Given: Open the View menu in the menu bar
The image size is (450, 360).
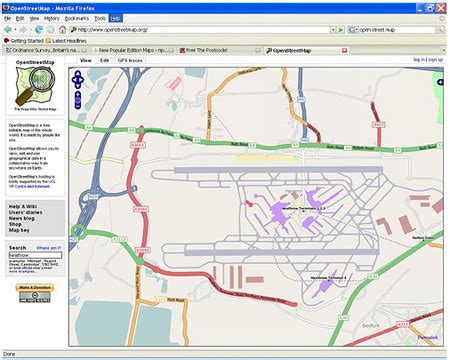Looking at the screenshot, I should click(x=34, y=18).
